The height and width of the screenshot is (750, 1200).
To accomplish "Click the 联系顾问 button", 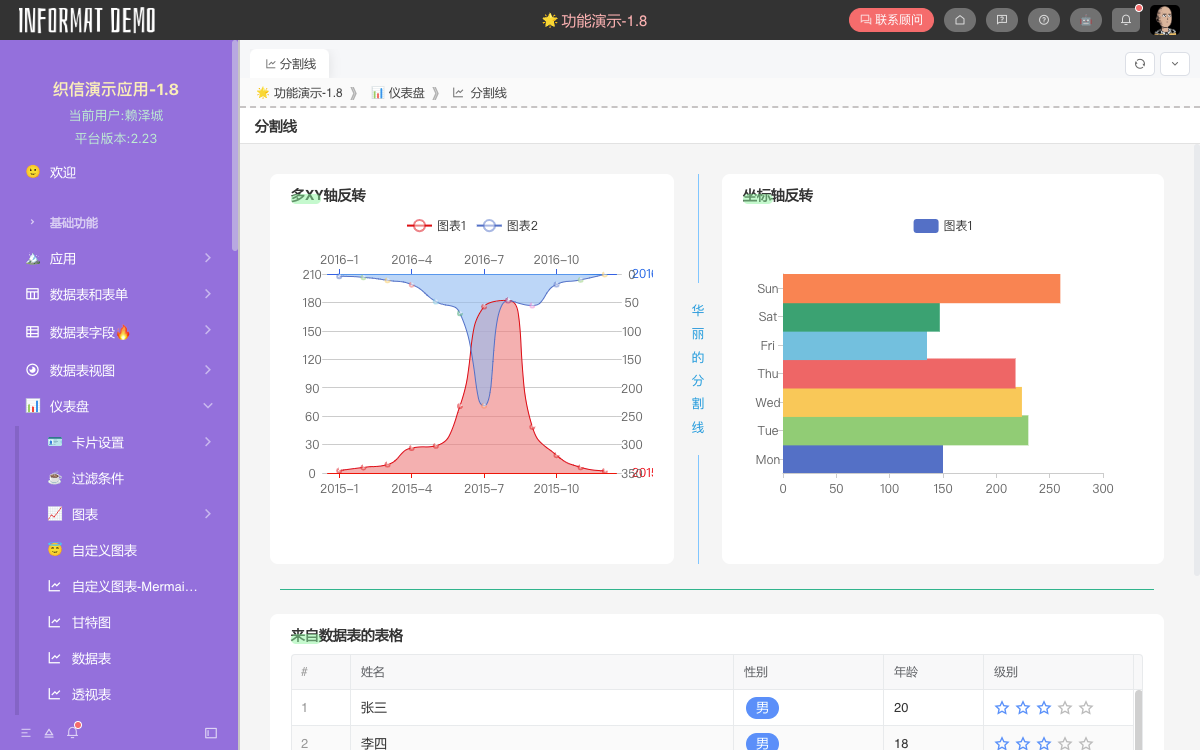I will coord(891,19).
